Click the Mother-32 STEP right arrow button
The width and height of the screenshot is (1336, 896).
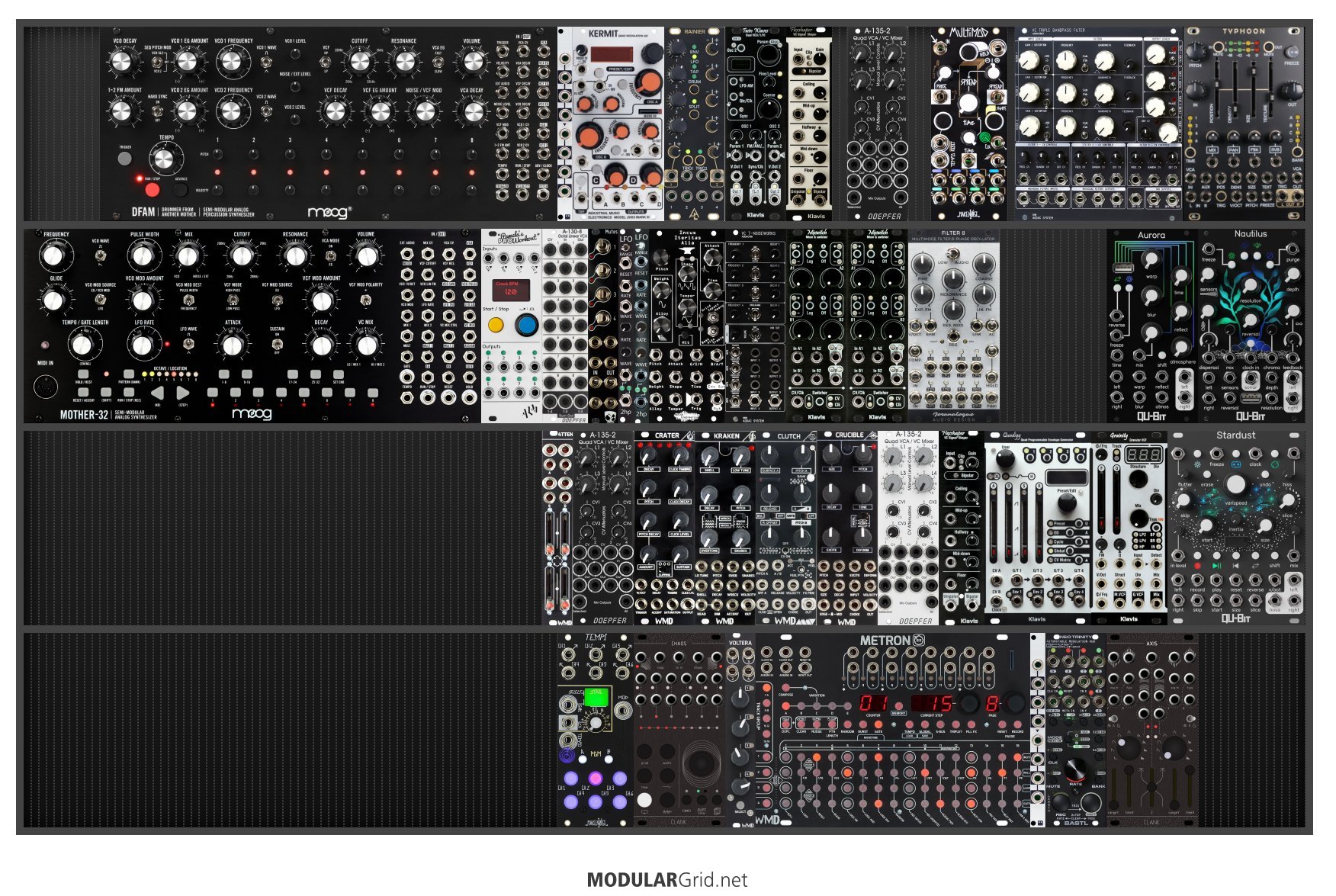click(183, 392)
